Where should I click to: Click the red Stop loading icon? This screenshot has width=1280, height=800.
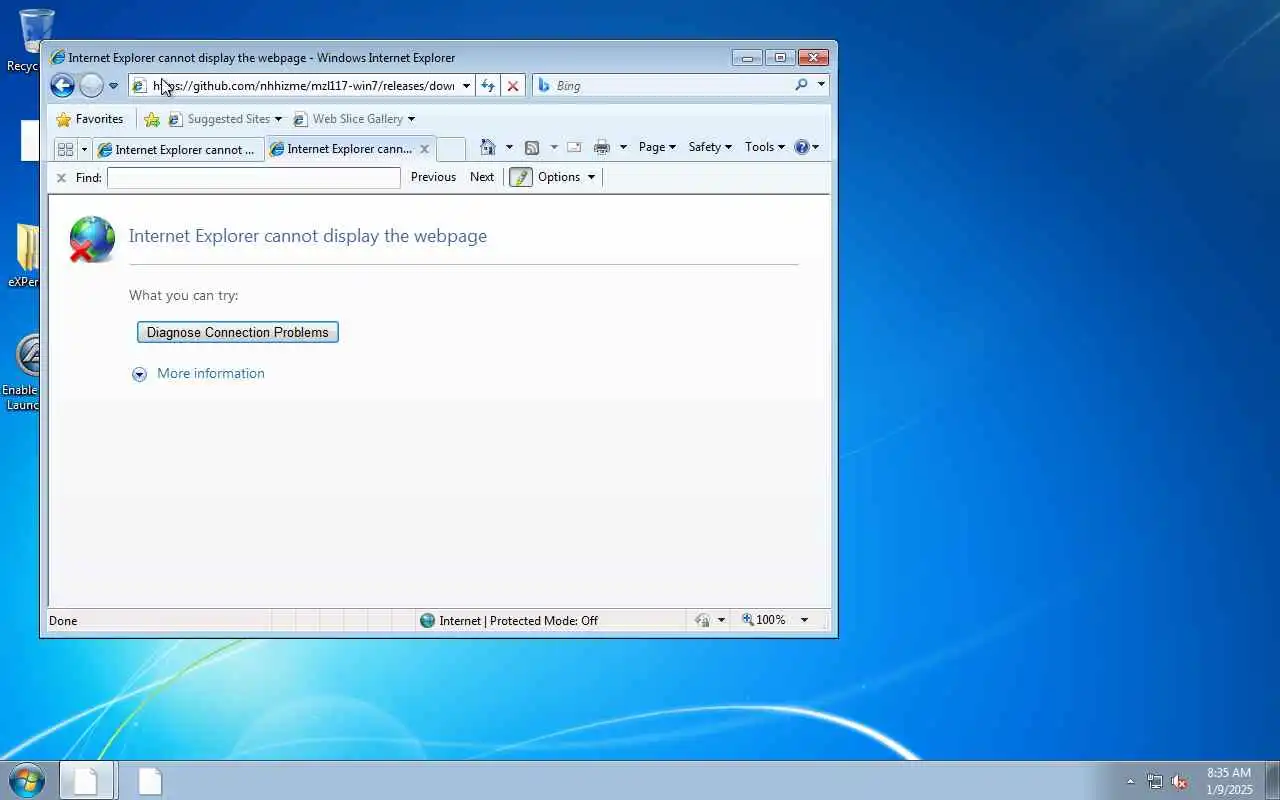[x=513, y=86]
